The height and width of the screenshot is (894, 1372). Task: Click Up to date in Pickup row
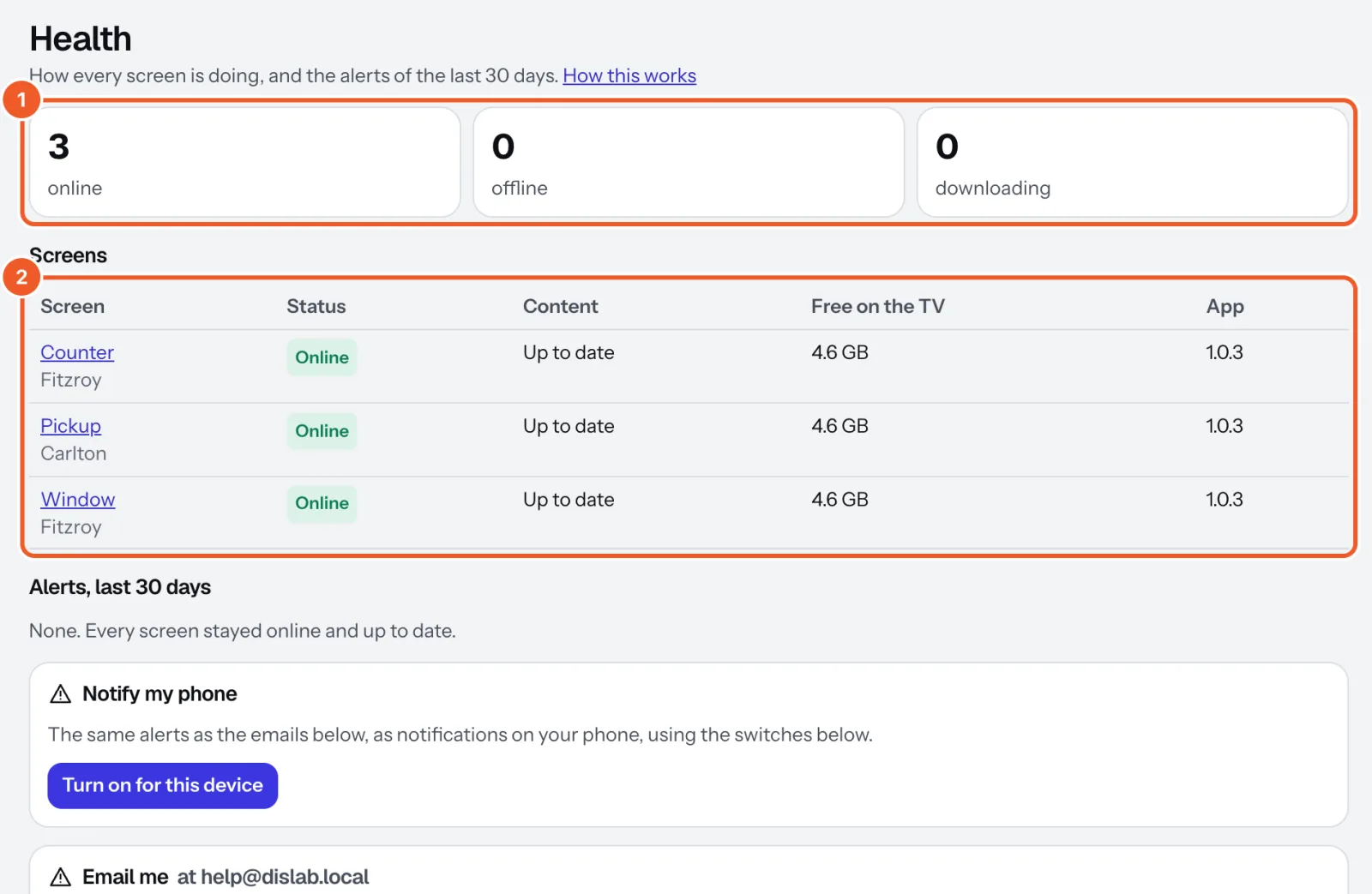[569, 426]
